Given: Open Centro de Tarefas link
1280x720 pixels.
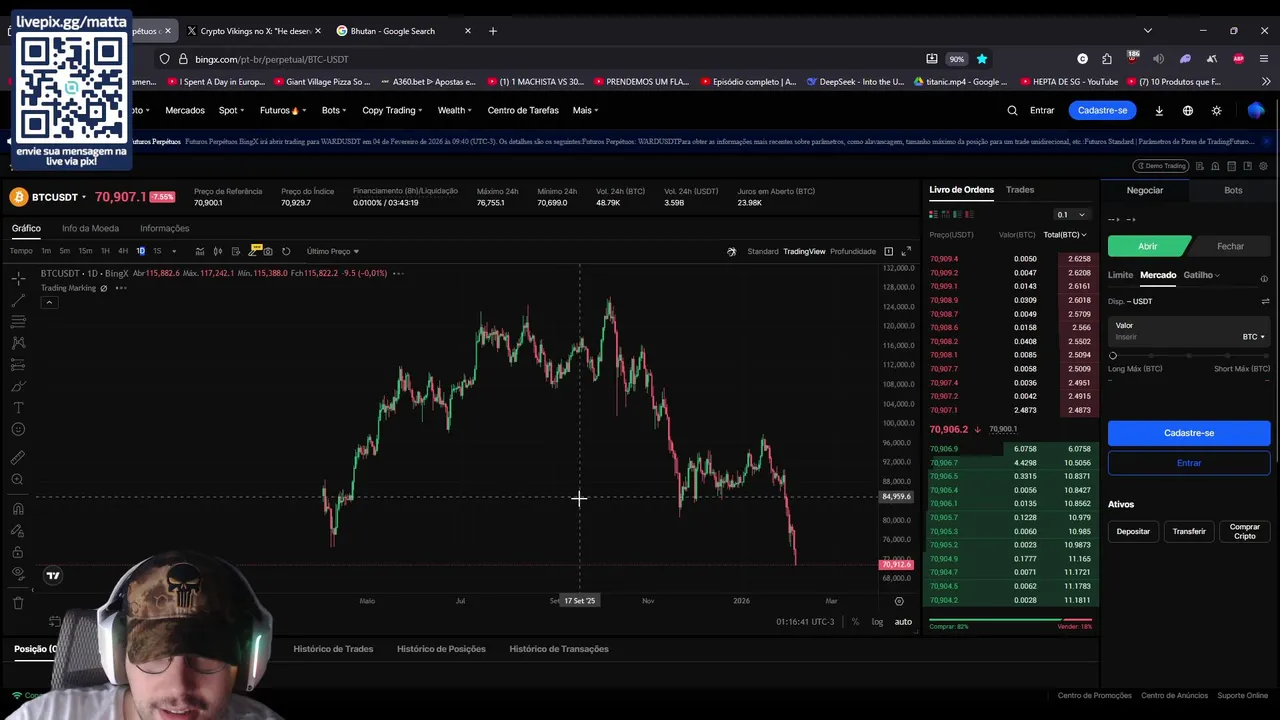Looking at the screenshot, I should (523, 110).
